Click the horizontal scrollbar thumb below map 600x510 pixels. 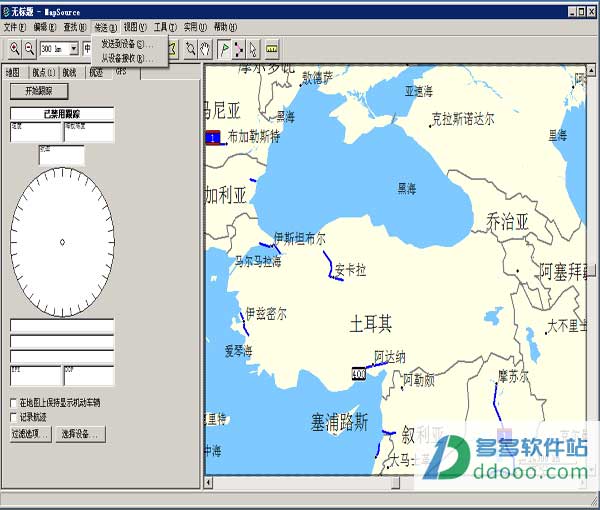[x=396, y=482]
